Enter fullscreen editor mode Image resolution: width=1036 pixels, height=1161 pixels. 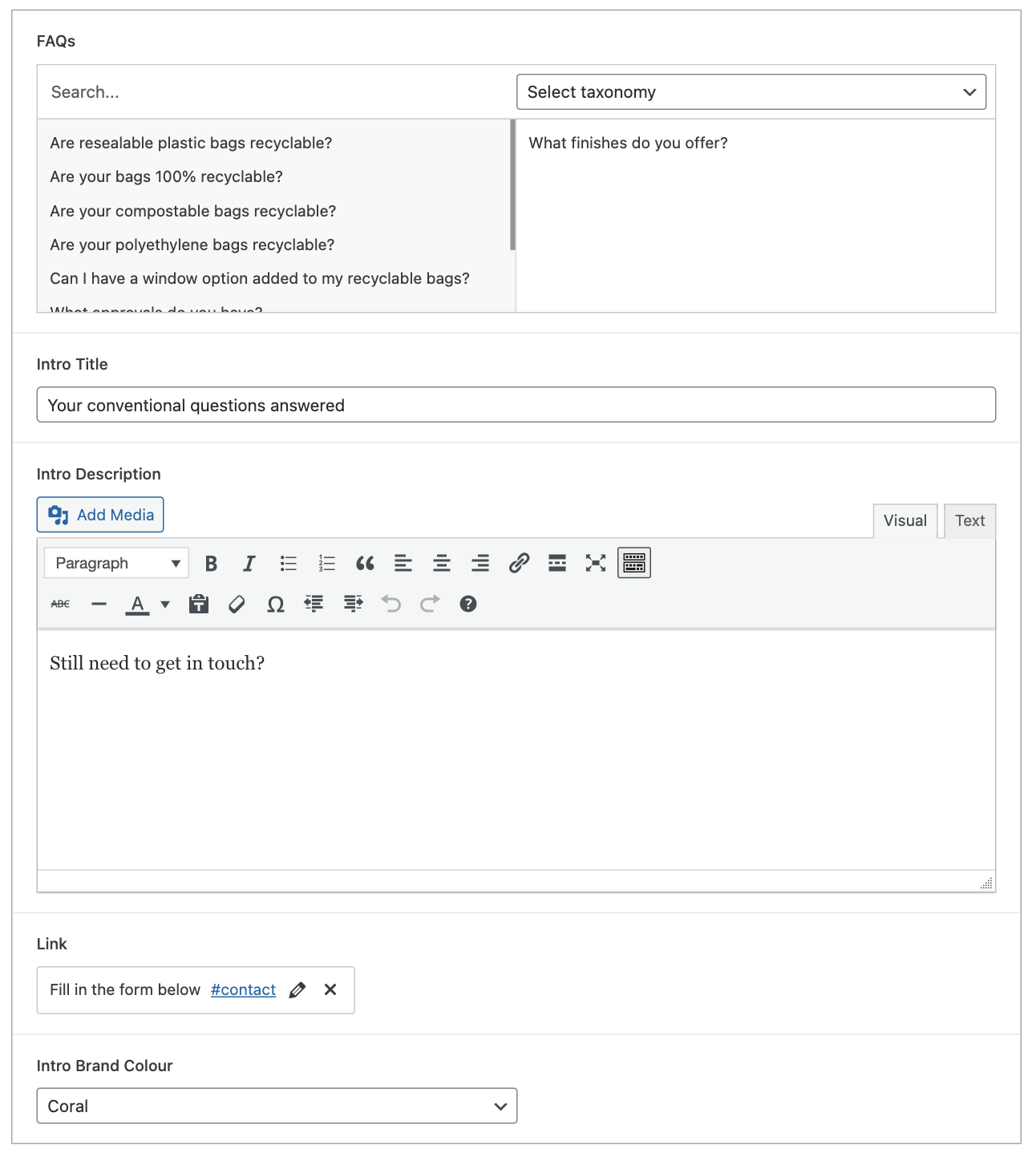tap(596, 564)
